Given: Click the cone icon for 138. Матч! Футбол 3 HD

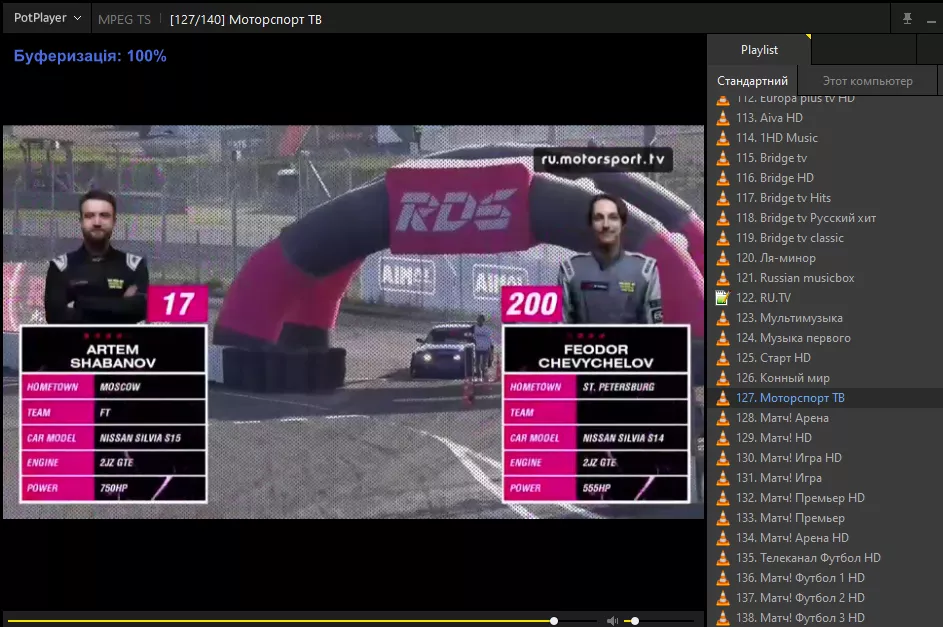Looking at the screenshot, I should [x=723, y=617].
